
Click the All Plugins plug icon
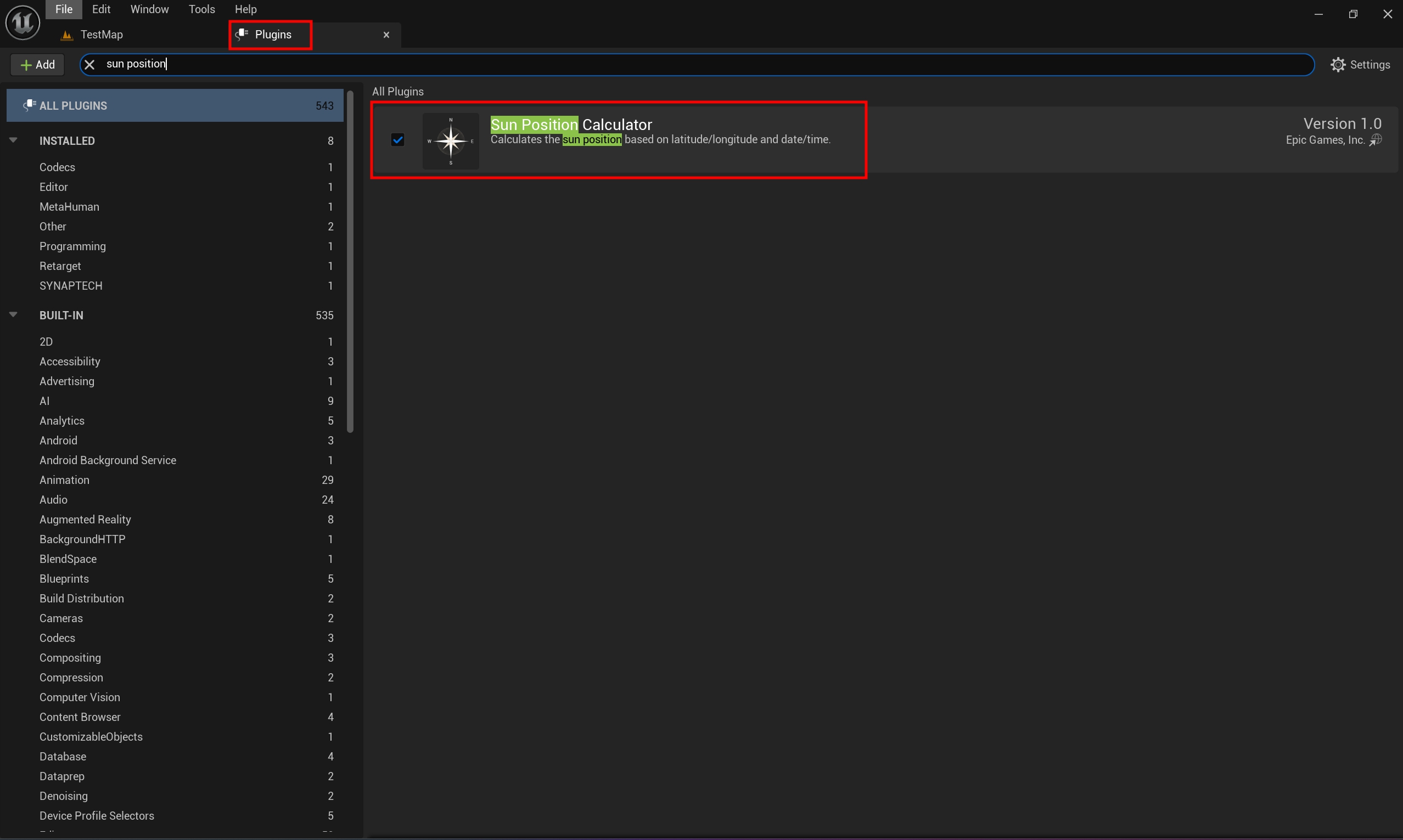tap(29, 105)
